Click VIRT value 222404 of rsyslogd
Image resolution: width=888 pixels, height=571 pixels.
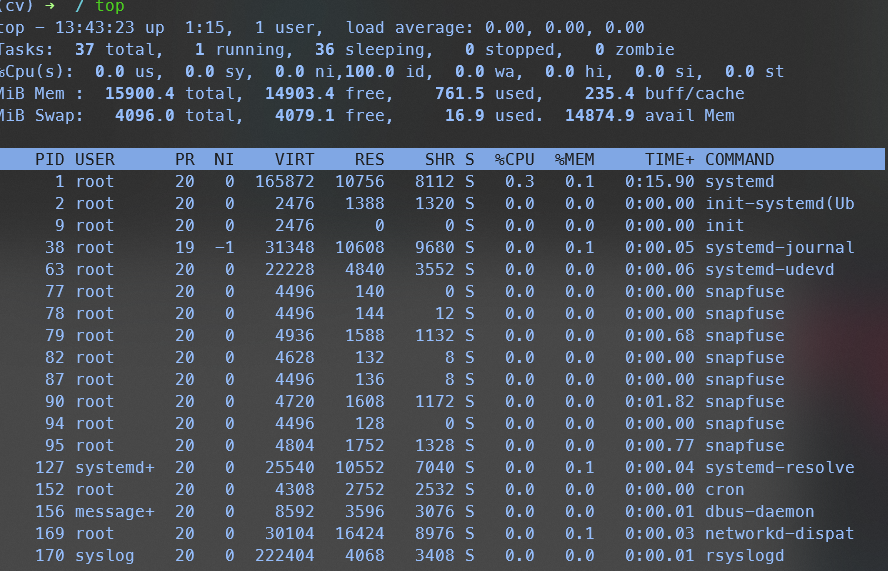285,557
